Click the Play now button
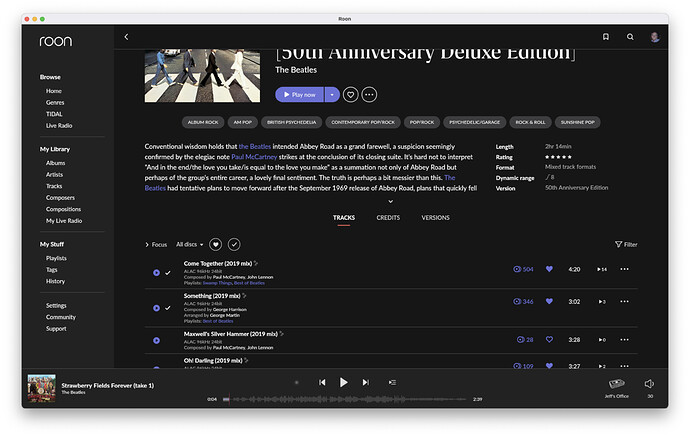The height and width of the screenshot is (437, 690). pos(300,95)
